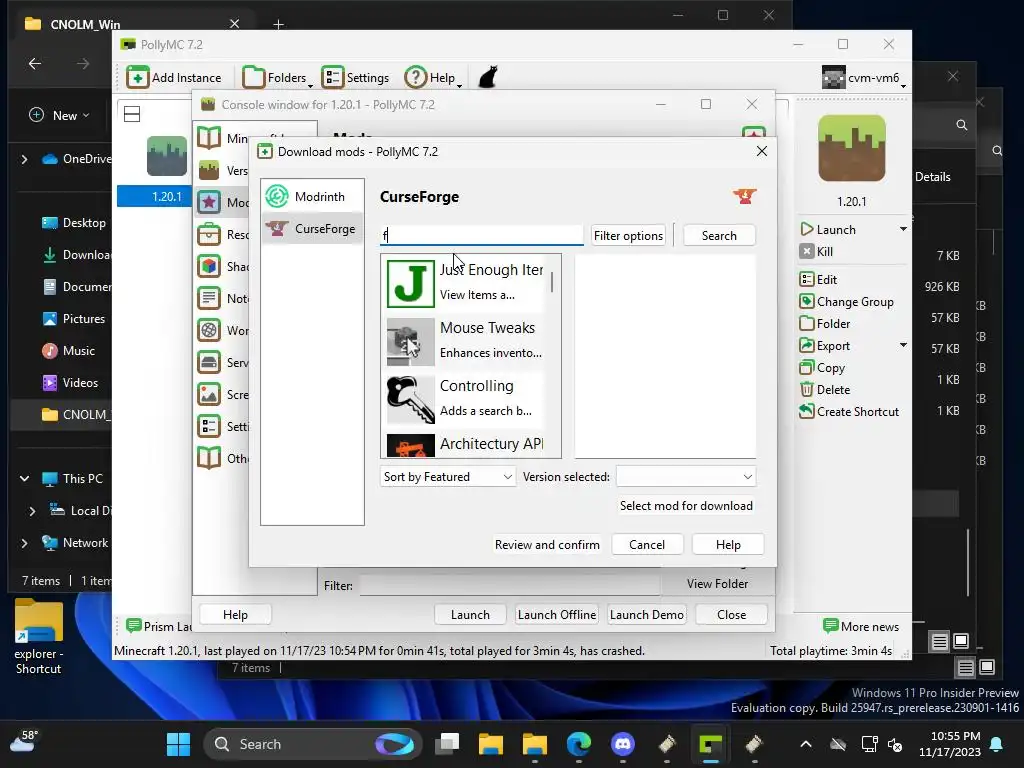This screenshot has height=768, width=1024.
Task: Open the cvm-vm6 account dropdown
Action: (x=864, y=78)
